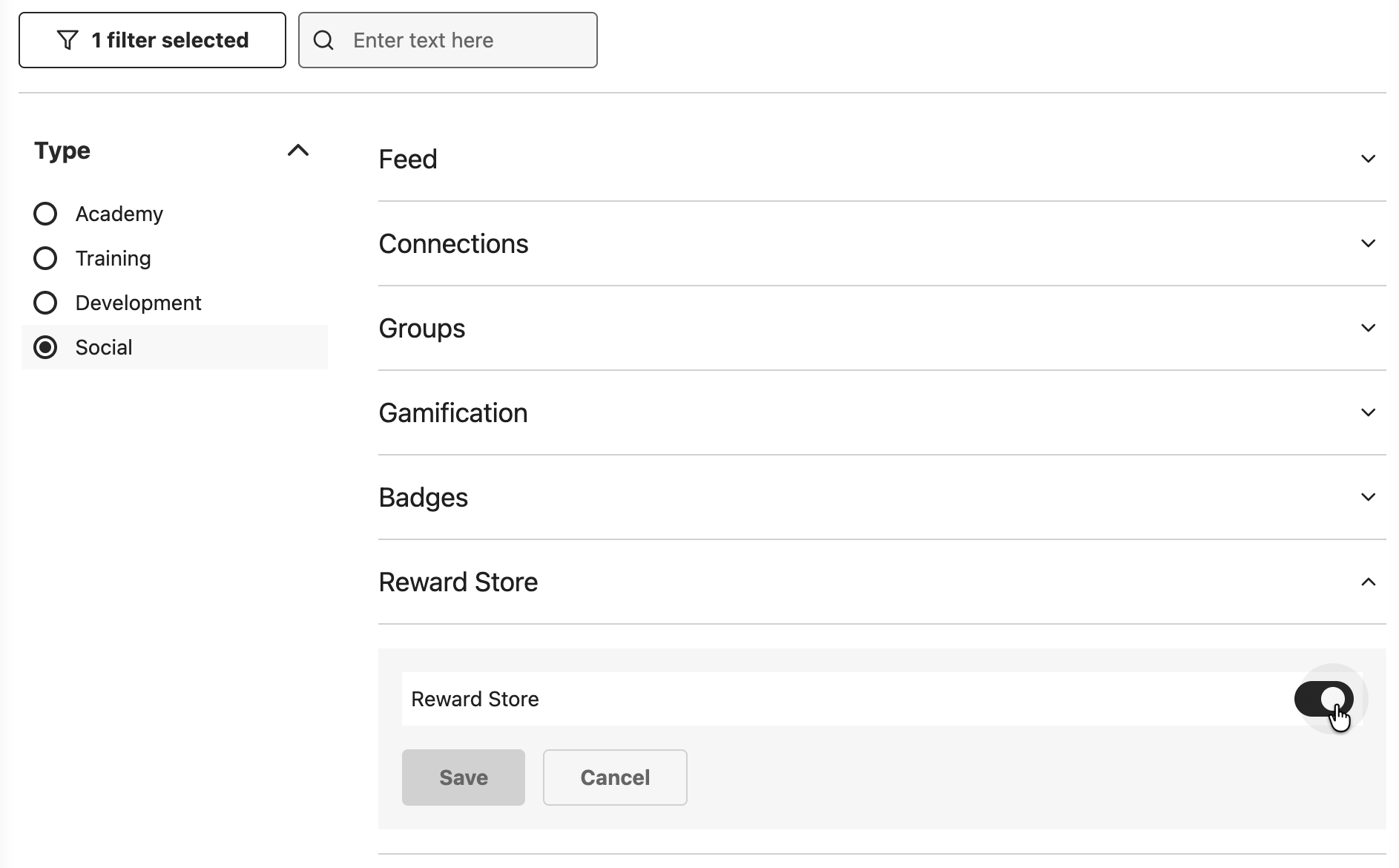Click the Reward Store setting row label
The width and height of the screenshot is (1399, 868).
475,699
